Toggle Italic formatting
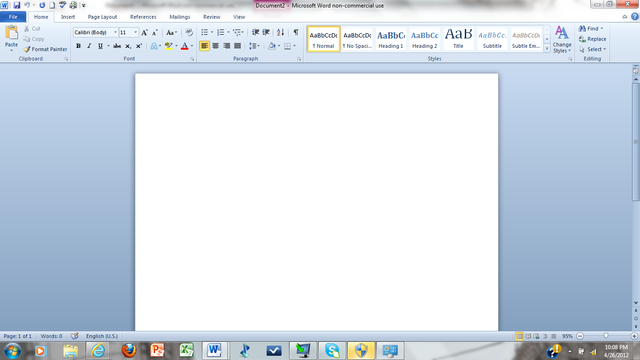The width and height of the screenshot is (640, 360). 89,46
